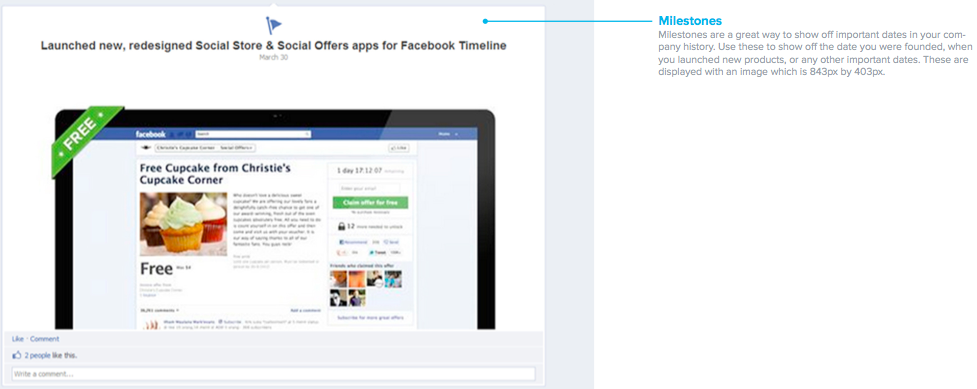This screenshot has width=977, height=389.
Task: Click the 'Friends who claimed this offer' label
Action: tap(362, 266)
